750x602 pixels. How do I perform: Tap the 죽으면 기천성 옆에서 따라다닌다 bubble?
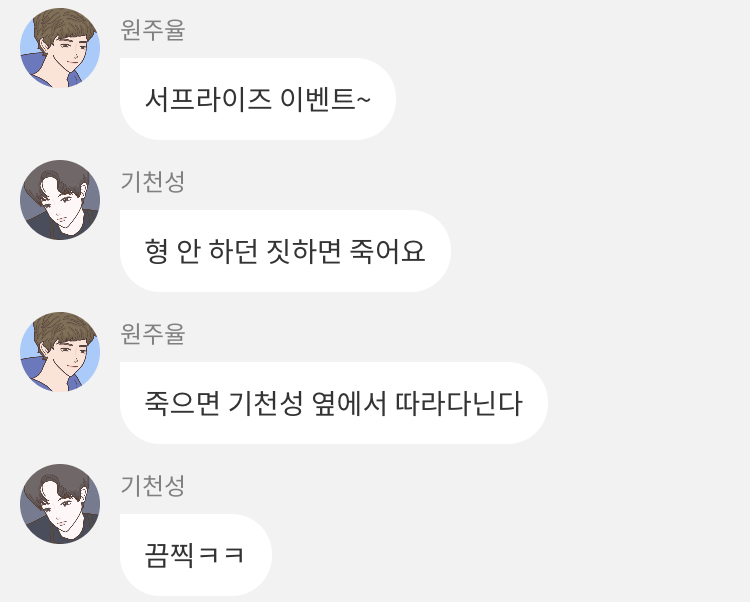(334, 403)
